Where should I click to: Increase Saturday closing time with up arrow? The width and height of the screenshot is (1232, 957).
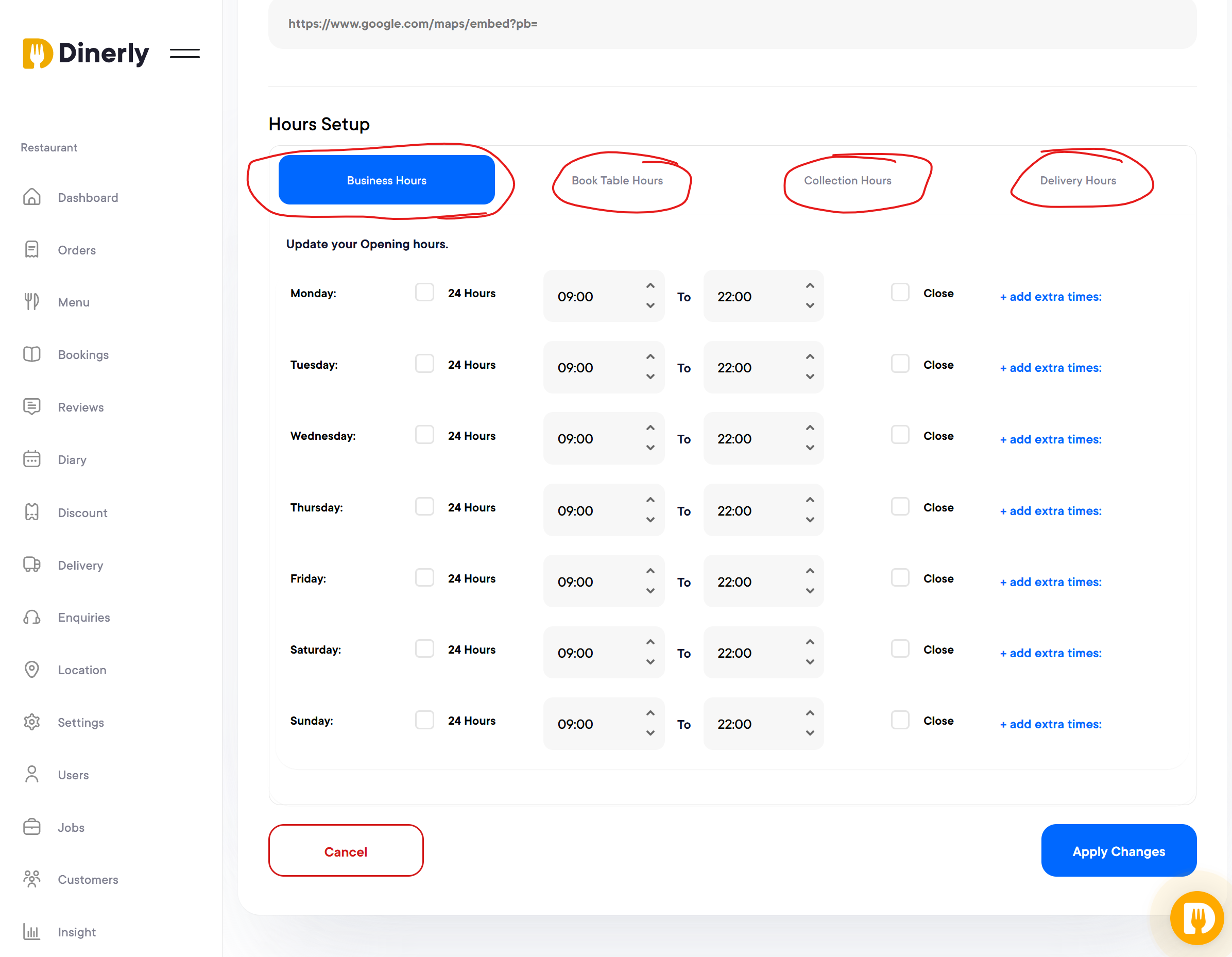810,643
